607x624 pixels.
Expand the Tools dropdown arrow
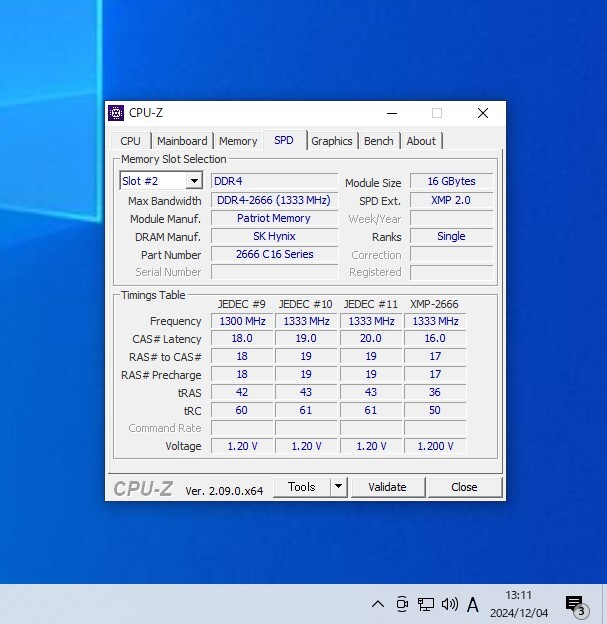coord(338,486)
